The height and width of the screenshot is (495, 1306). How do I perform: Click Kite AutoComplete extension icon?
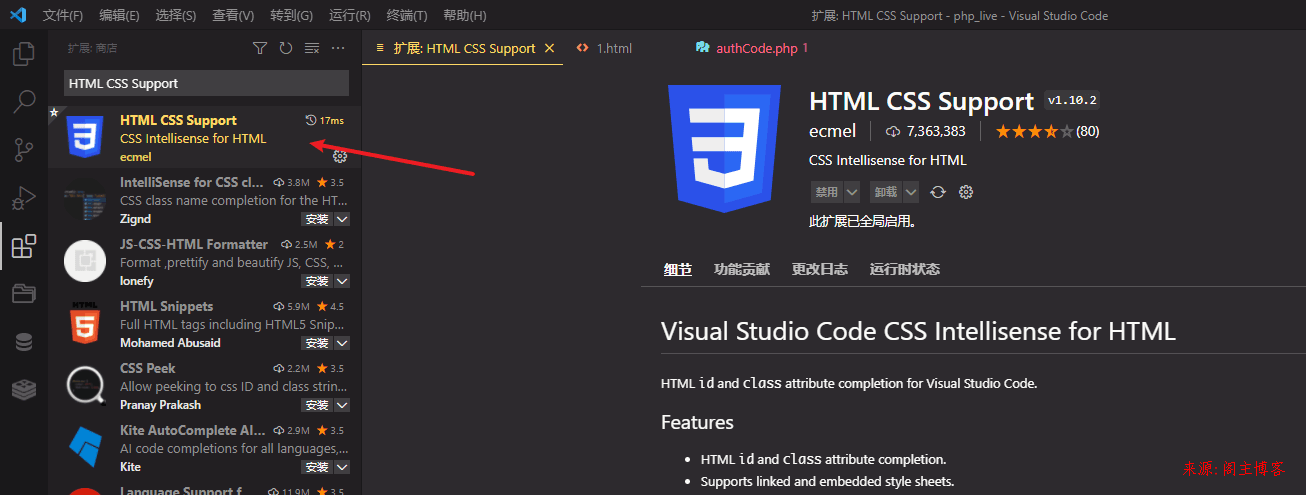point(85,448)
